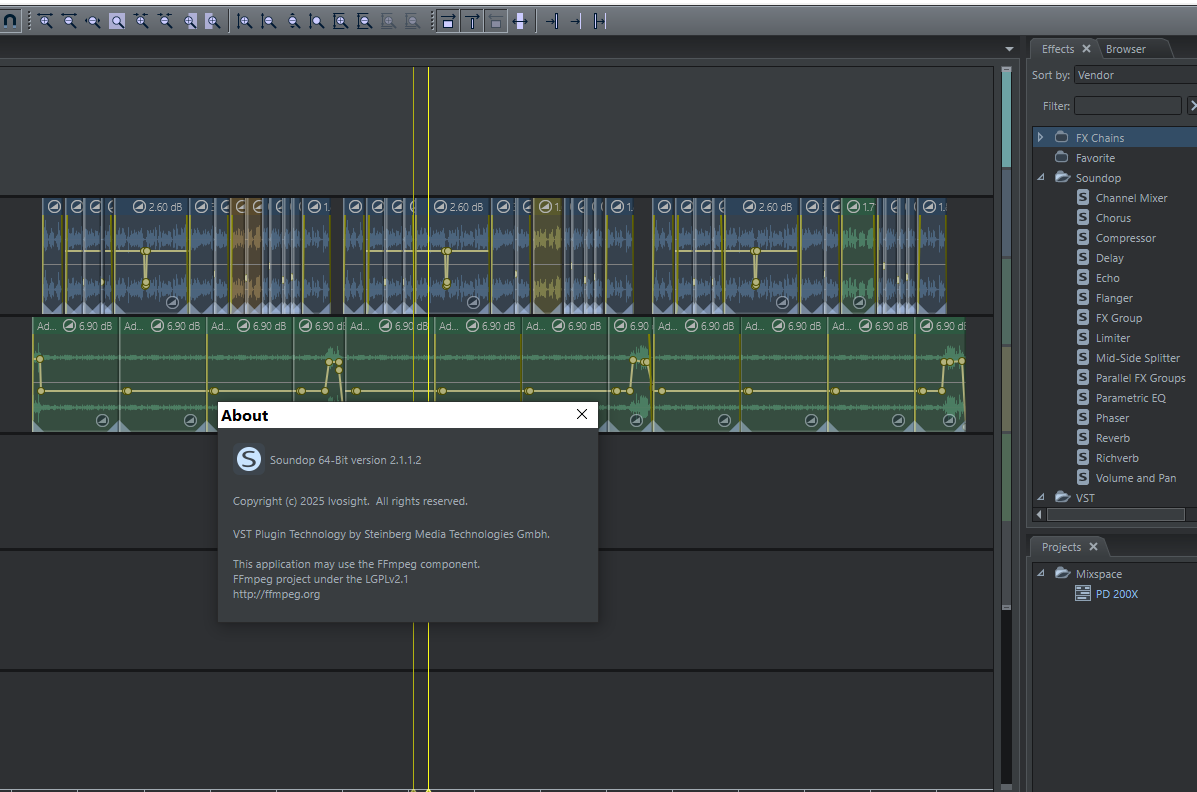
Task: Click the first horizontal zoom in icon
Action: tap(45, 20)
